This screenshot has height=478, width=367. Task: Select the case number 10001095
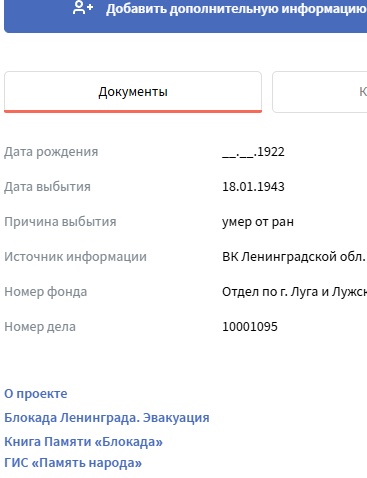point(250,327)
